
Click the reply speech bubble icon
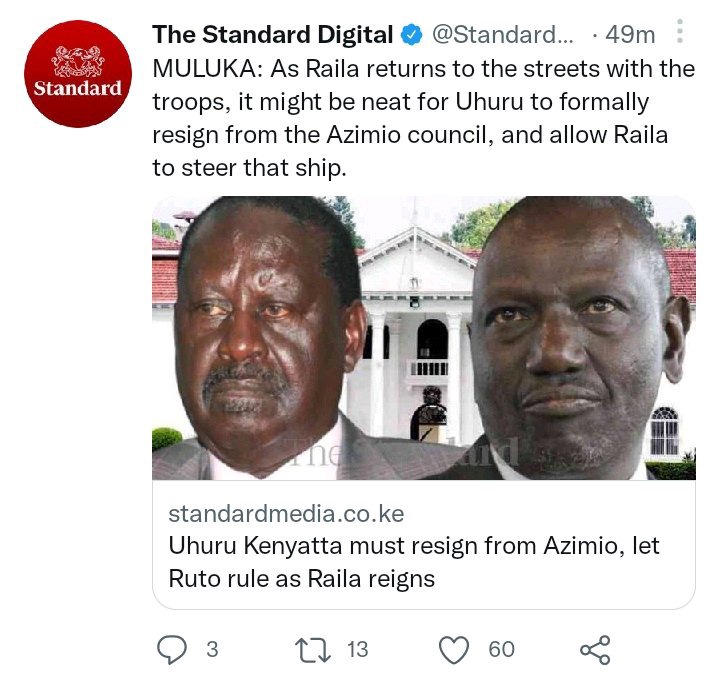tap(172, 649)
